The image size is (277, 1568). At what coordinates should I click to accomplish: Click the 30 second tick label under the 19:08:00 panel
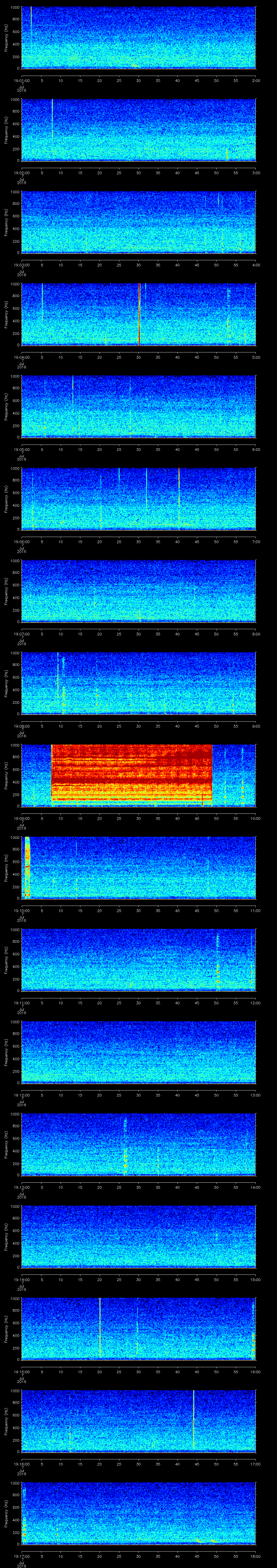pyautogui.click(x=139, y=726)
